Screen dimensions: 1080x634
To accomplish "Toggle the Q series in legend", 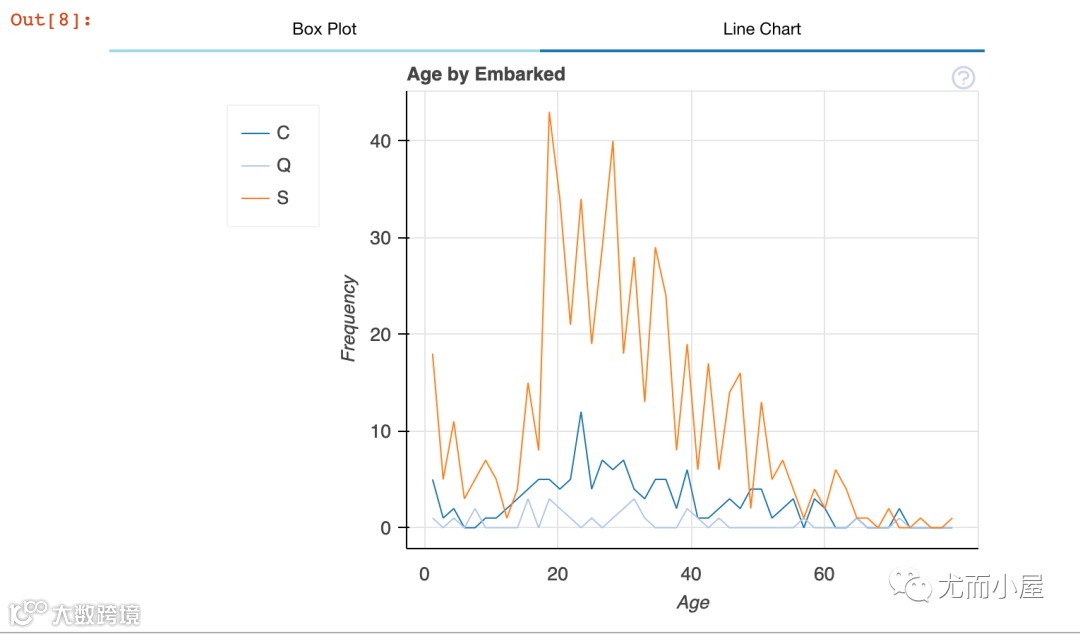I will coord(266,165).
